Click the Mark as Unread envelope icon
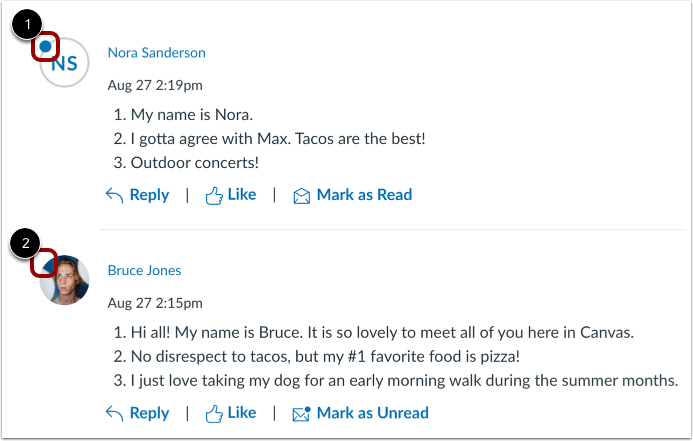The width and height of the screenshot is (693, 441). pos(301,413)
